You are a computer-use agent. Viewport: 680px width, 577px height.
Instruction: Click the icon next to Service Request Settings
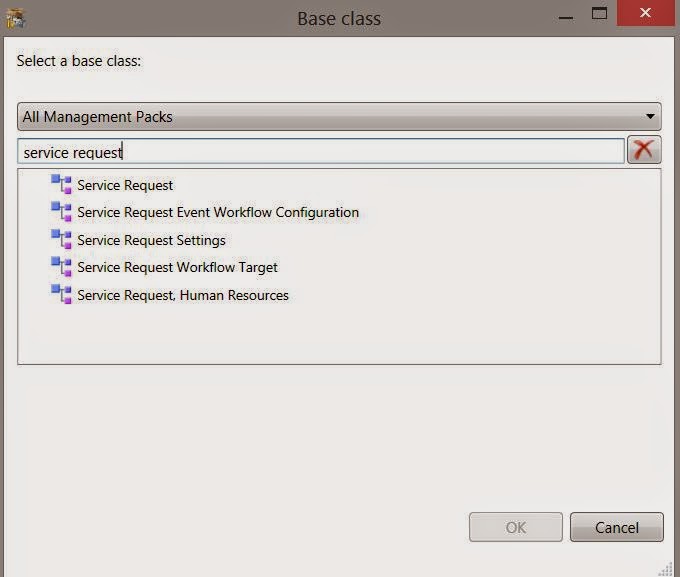[61, 239]
